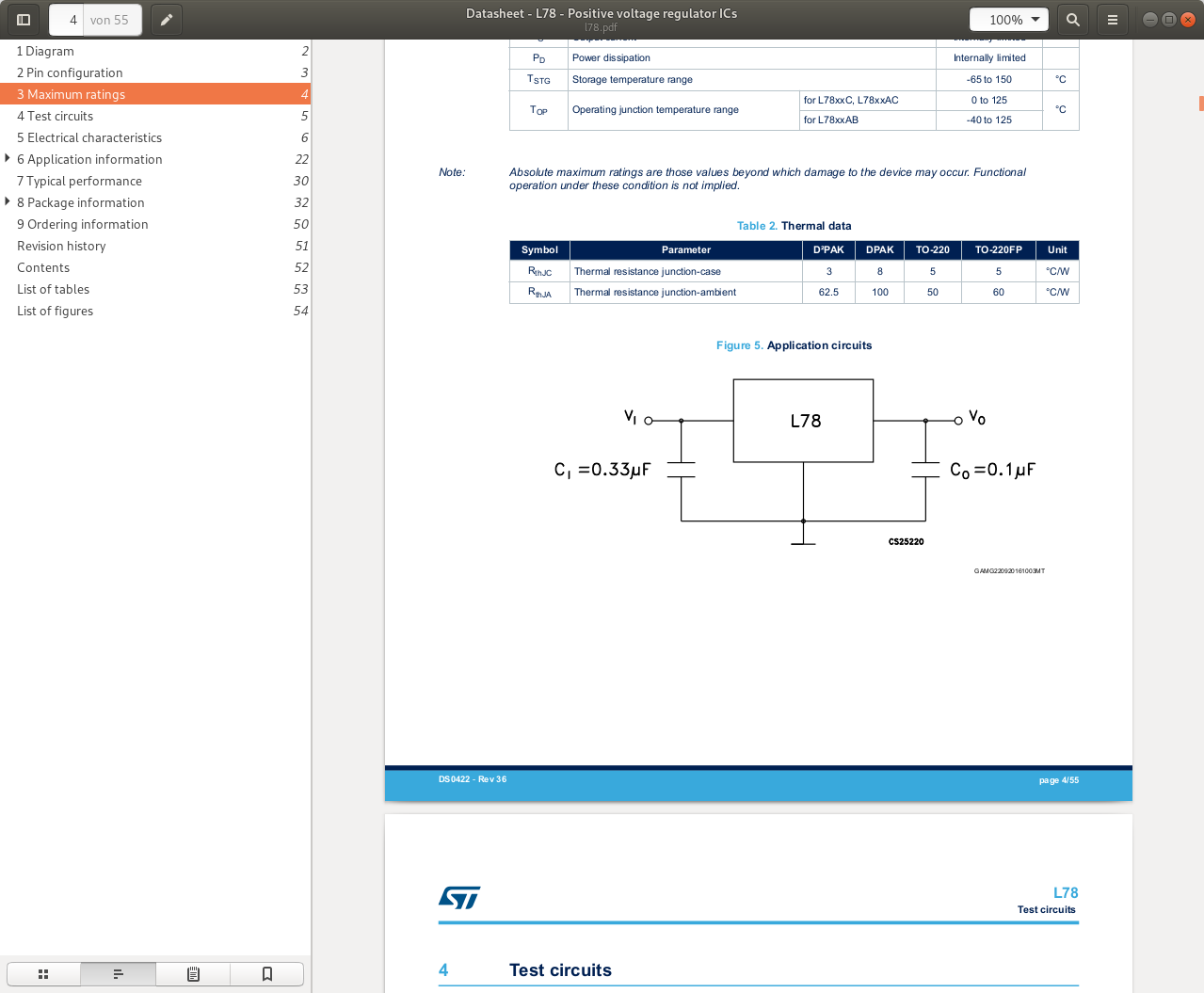Expand the 6 Application information entry

8,158
